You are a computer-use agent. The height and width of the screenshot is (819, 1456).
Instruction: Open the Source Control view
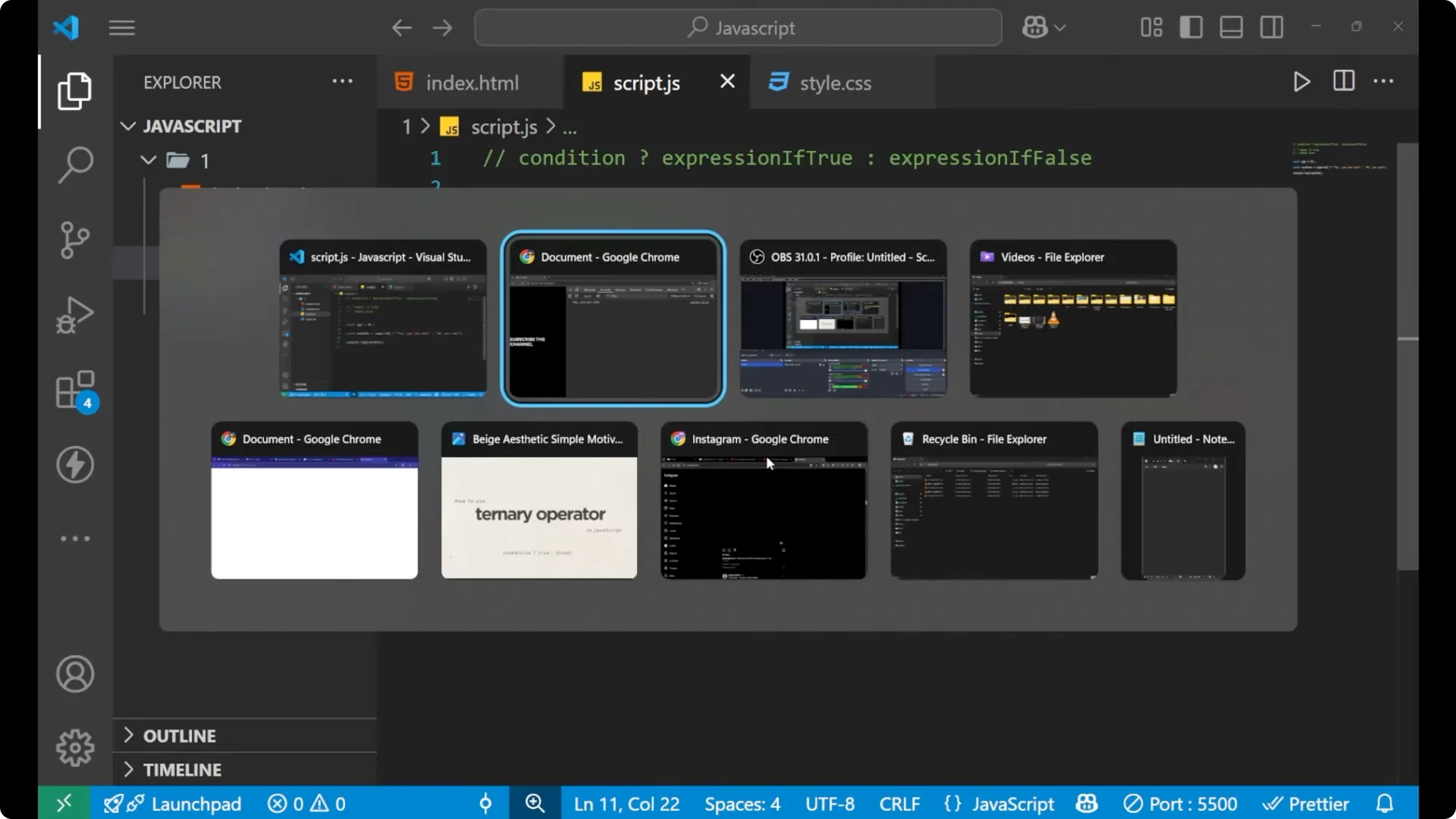tap(75, 240)
